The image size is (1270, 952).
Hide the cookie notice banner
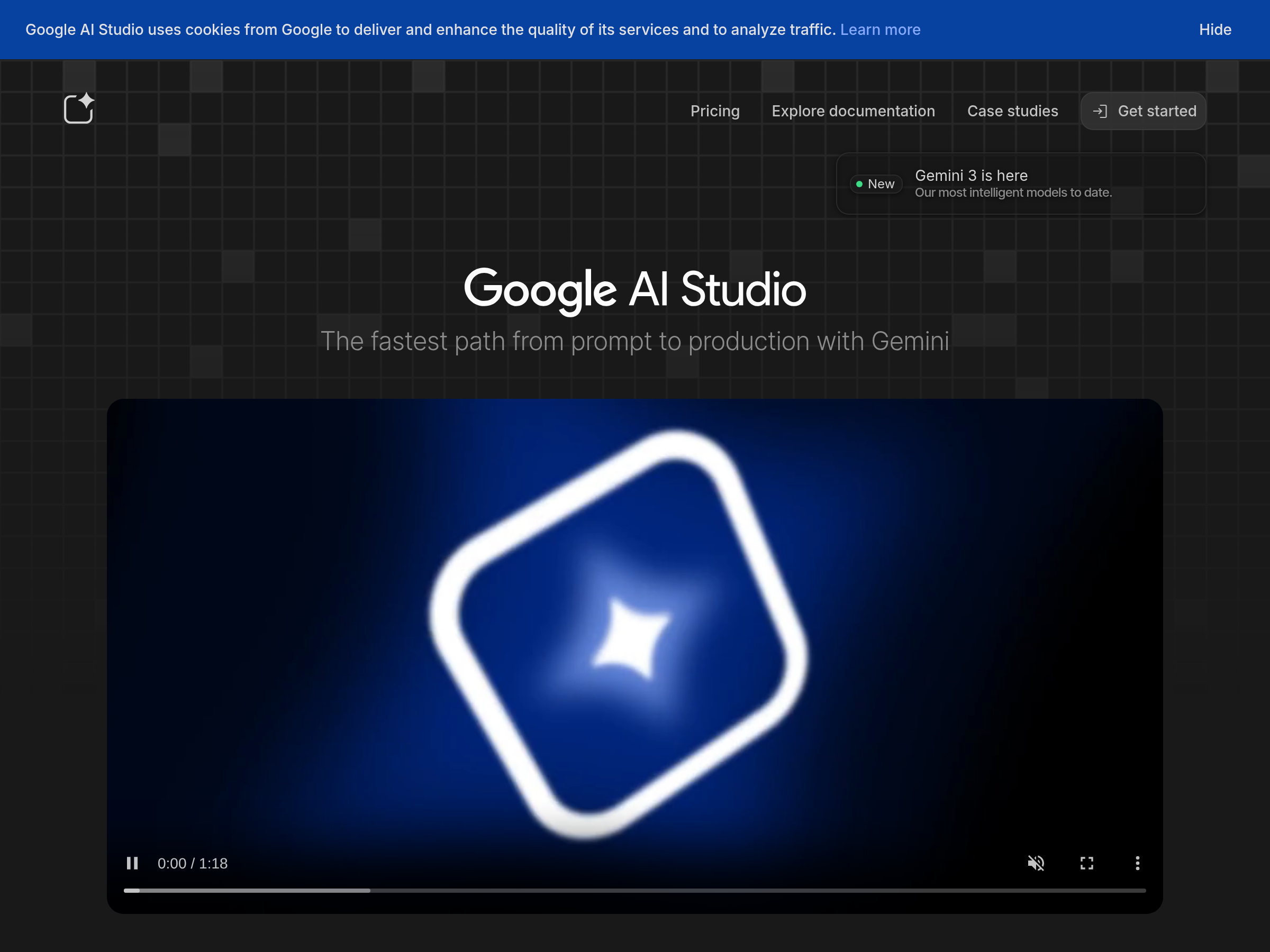click(1215, 30)
